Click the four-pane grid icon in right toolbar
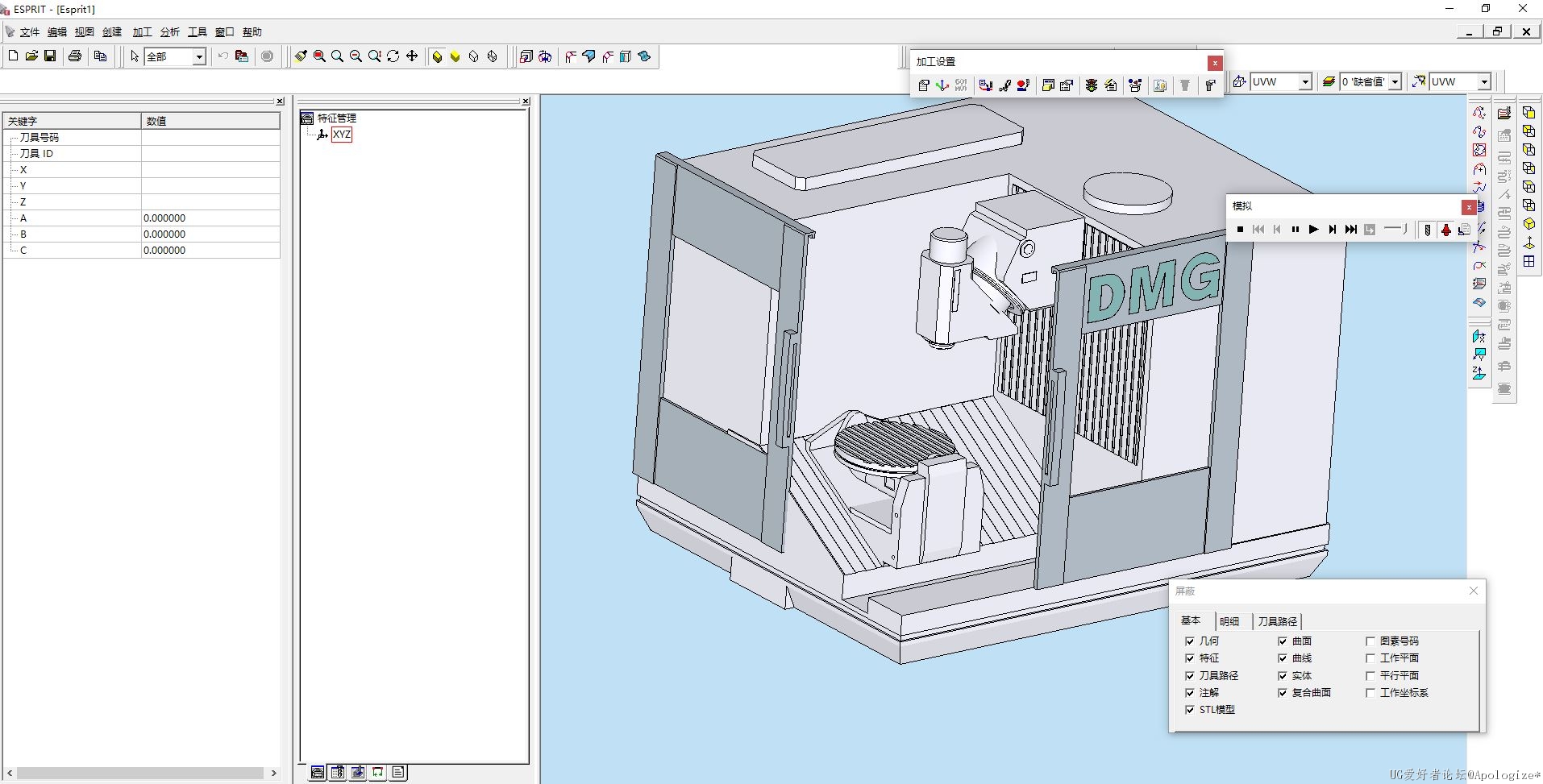The width and height of the screenshot is (1543, 784). click(1529, 261)
